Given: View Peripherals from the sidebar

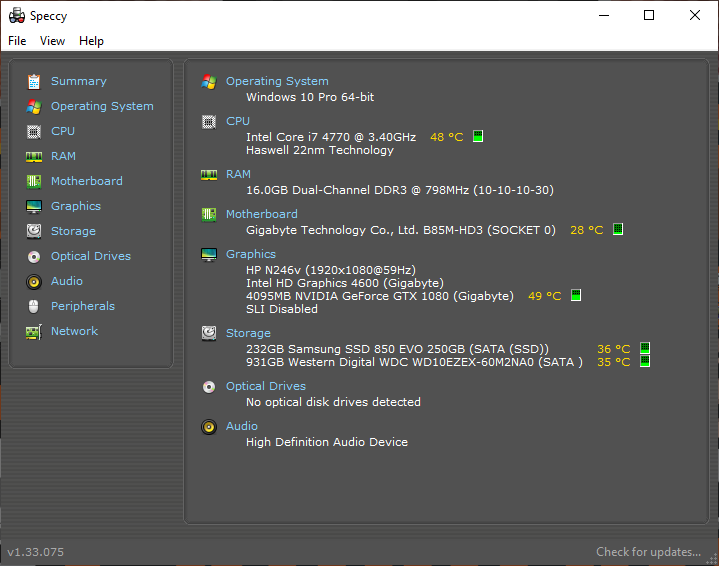Looking at the screenshot, I should 83,306.
